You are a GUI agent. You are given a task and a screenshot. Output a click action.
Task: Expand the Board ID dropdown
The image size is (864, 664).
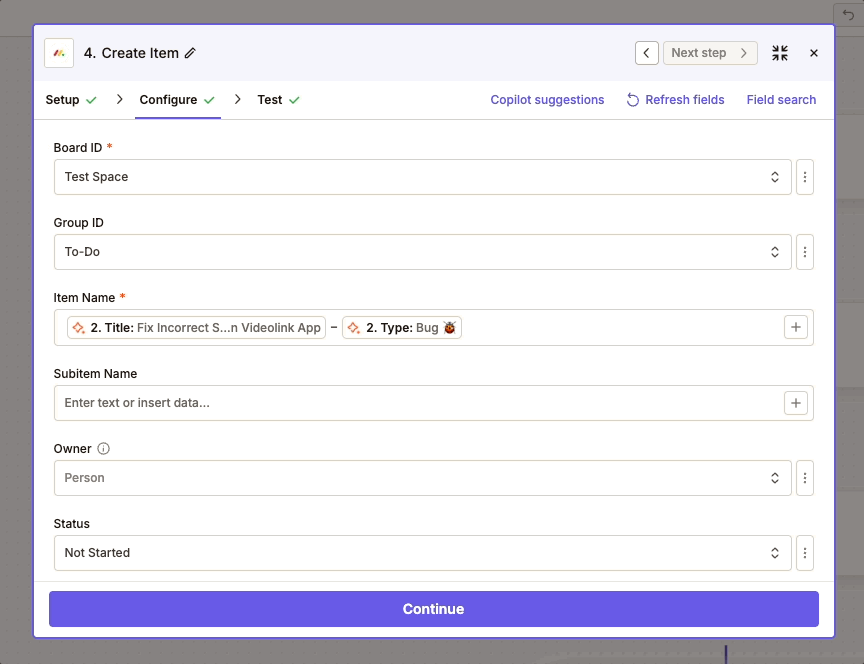pos(422,177)
